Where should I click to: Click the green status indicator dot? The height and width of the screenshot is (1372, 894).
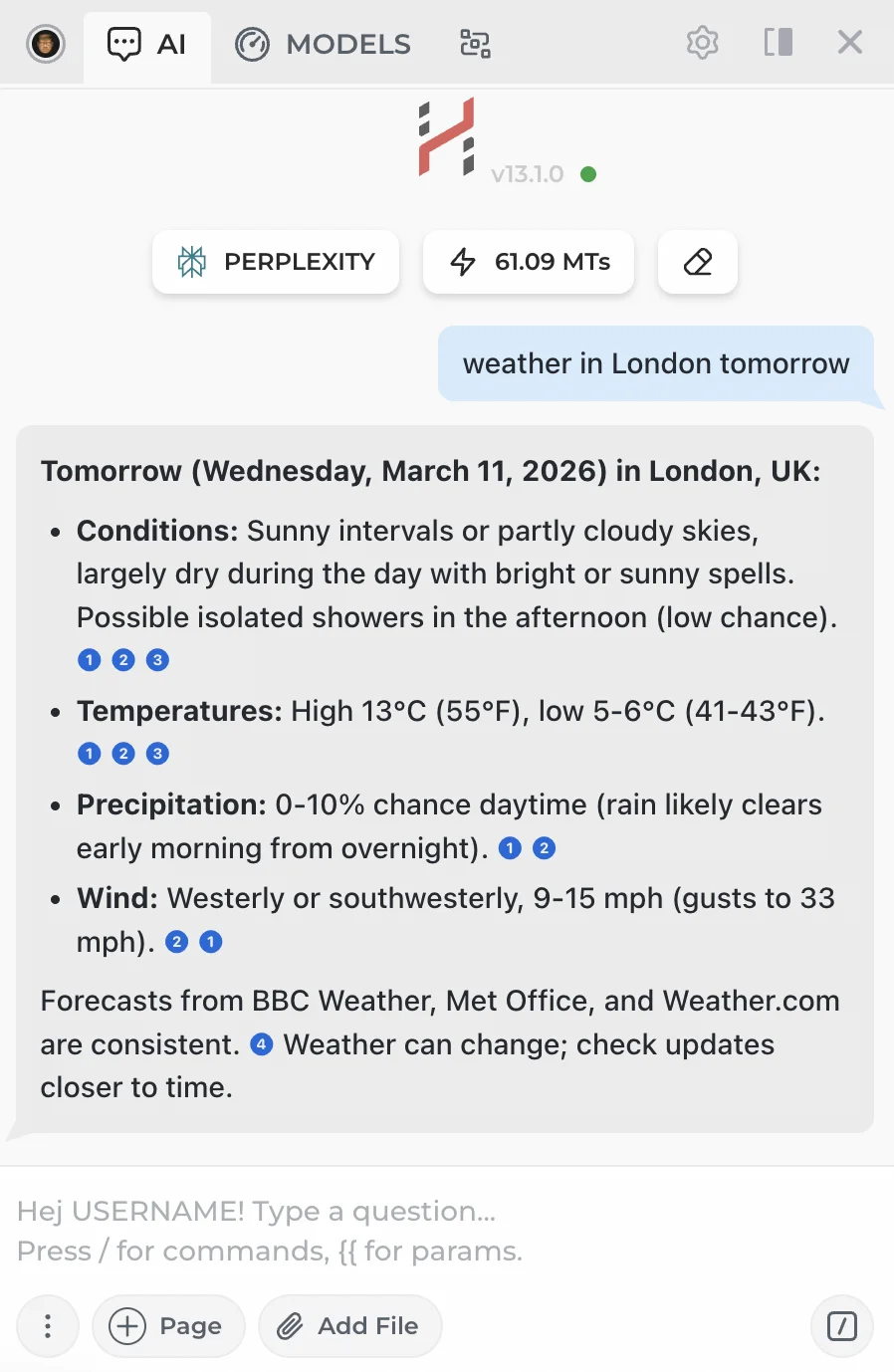[588, 174]
